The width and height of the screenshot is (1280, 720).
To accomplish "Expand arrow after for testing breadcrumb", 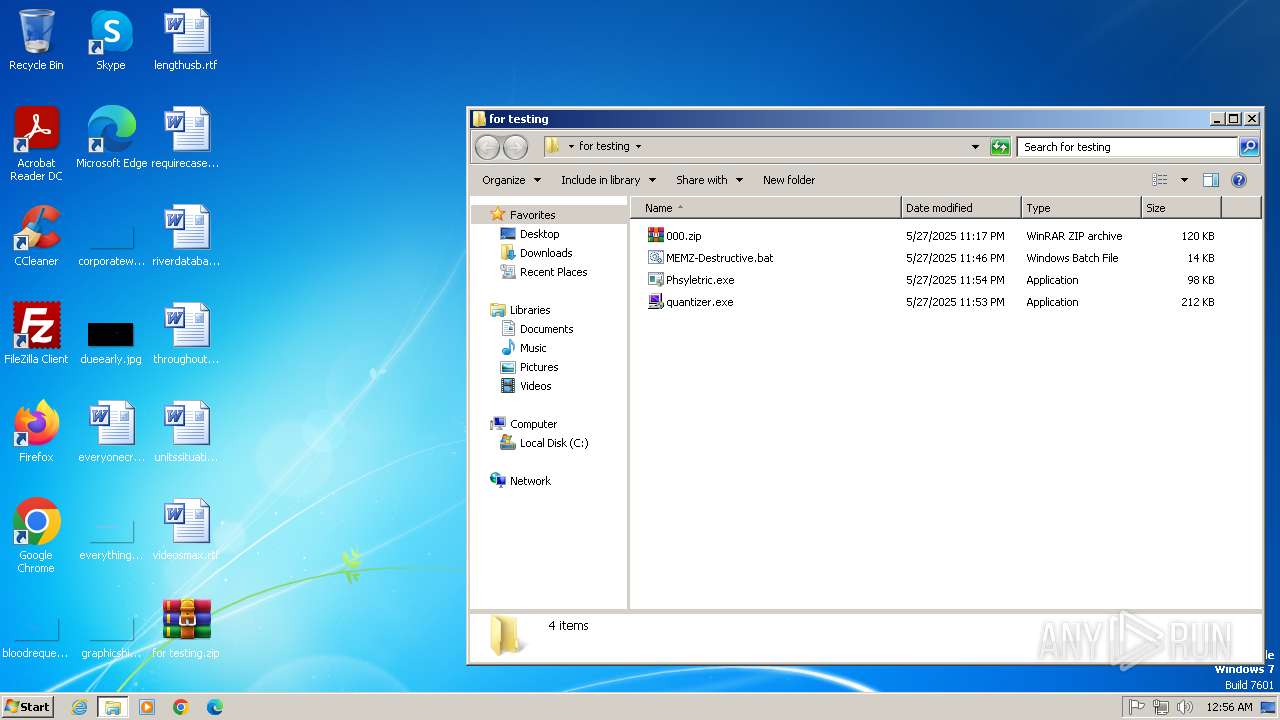I will click(638, 147).
